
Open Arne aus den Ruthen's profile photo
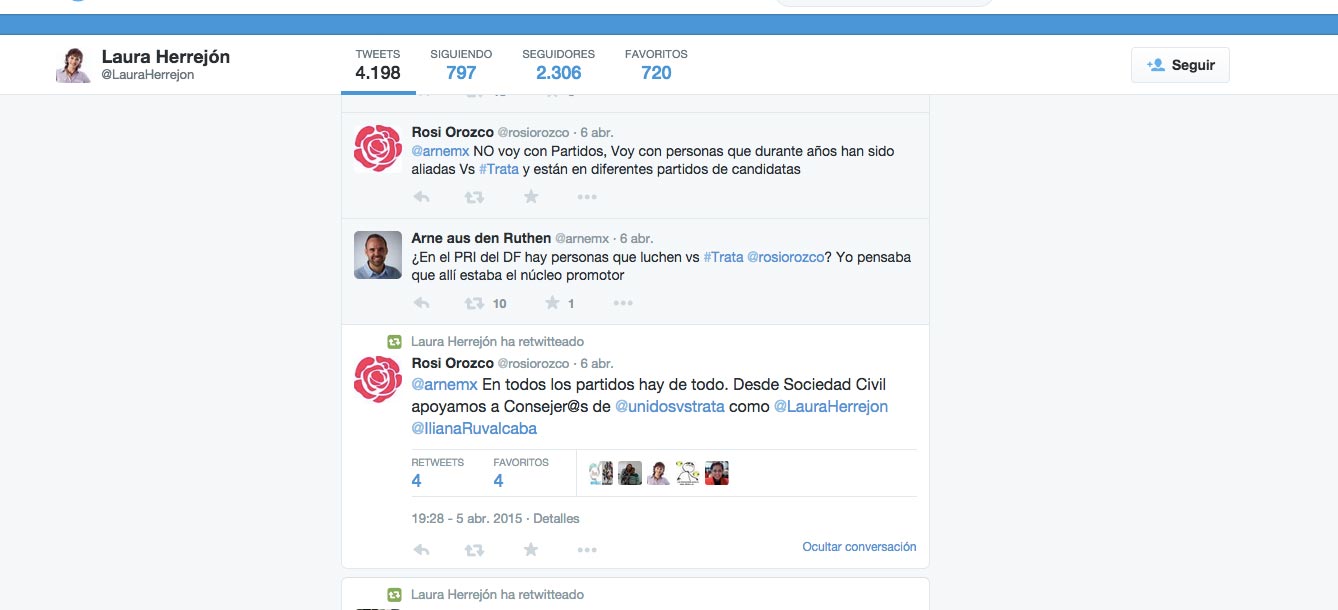click(x=378, y=255)
